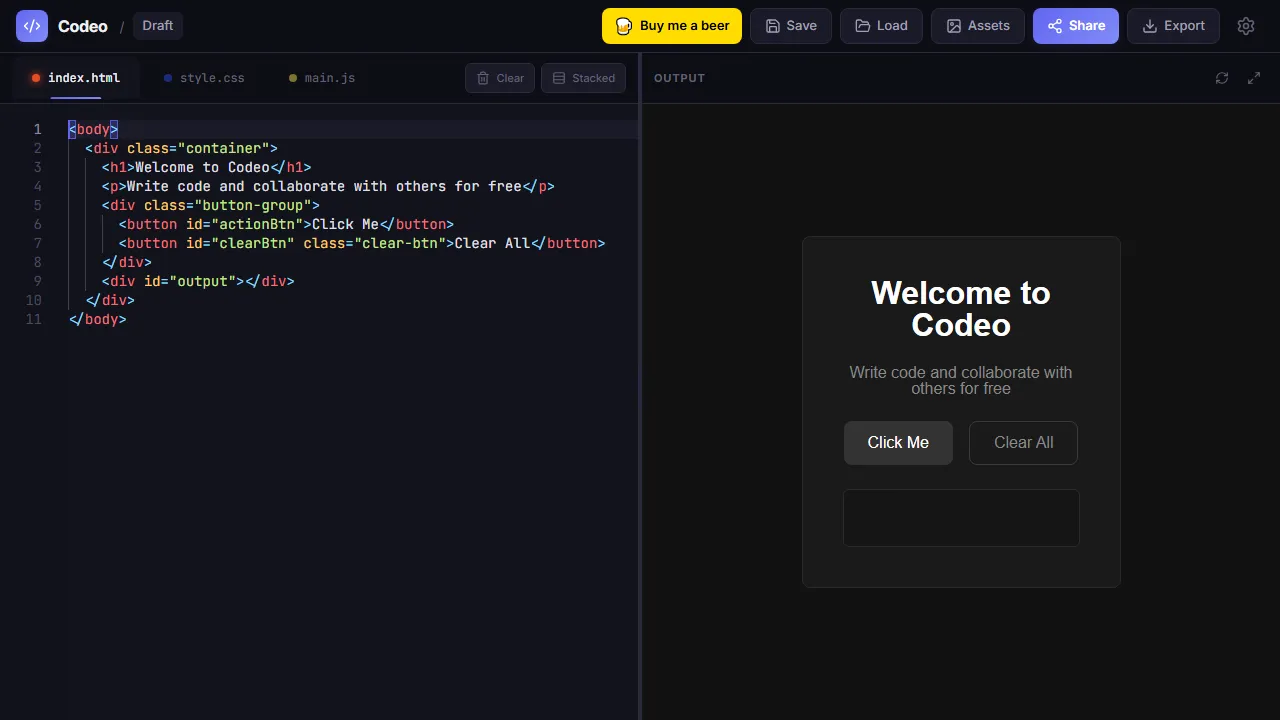Refresh the output preview with the circular arrows icon
The width and height of the screenshot is (1280, 720).
(1222, 77)
